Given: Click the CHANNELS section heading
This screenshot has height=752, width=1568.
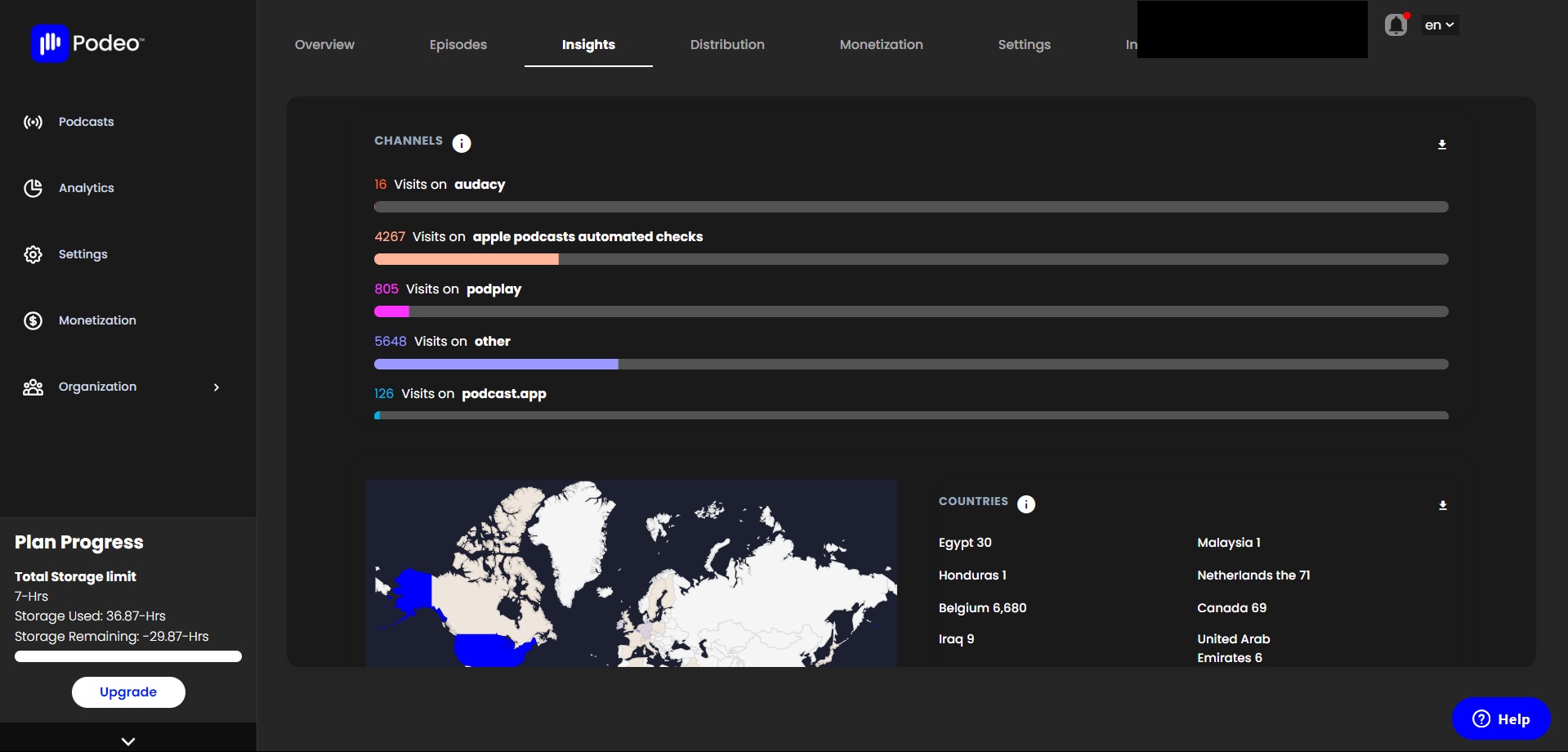Looking at the screenshot, I should click(409, 141).
